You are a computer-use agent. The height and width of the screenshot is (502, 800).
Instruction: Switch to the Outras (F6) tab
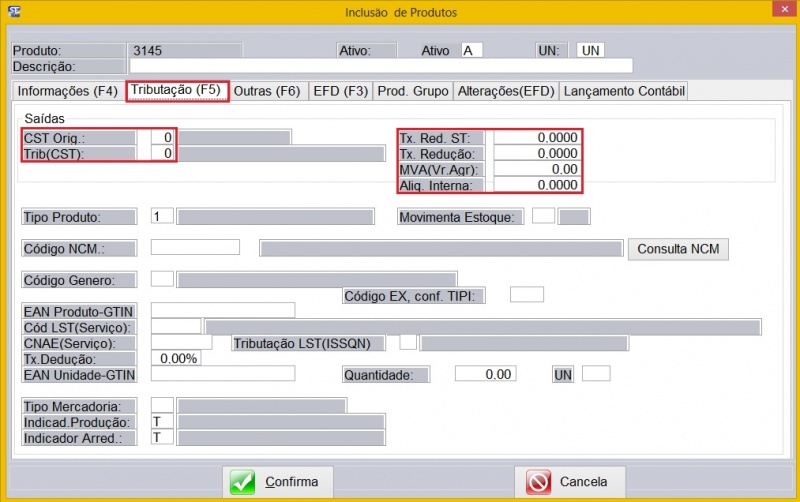267,91
